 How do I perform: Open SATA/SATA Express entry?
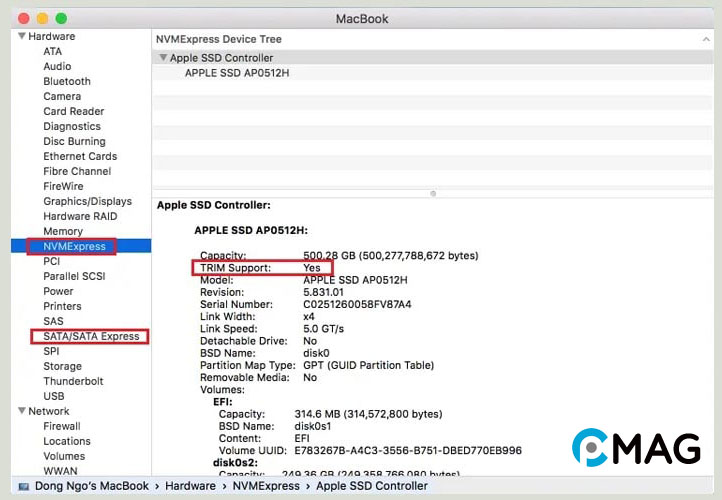pos(91,336)
